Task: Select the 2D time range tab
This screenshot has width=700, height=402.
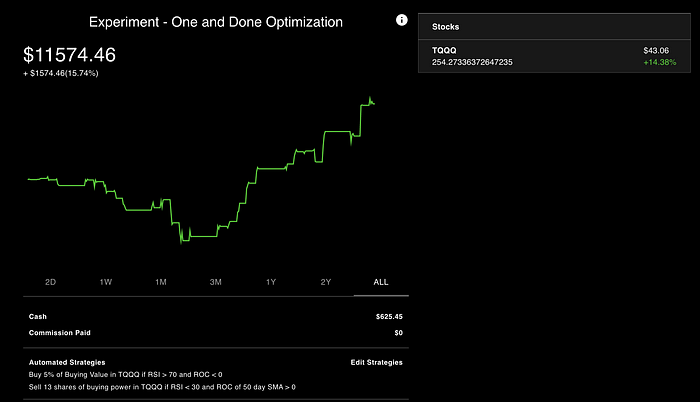Action: pos(50,282)
